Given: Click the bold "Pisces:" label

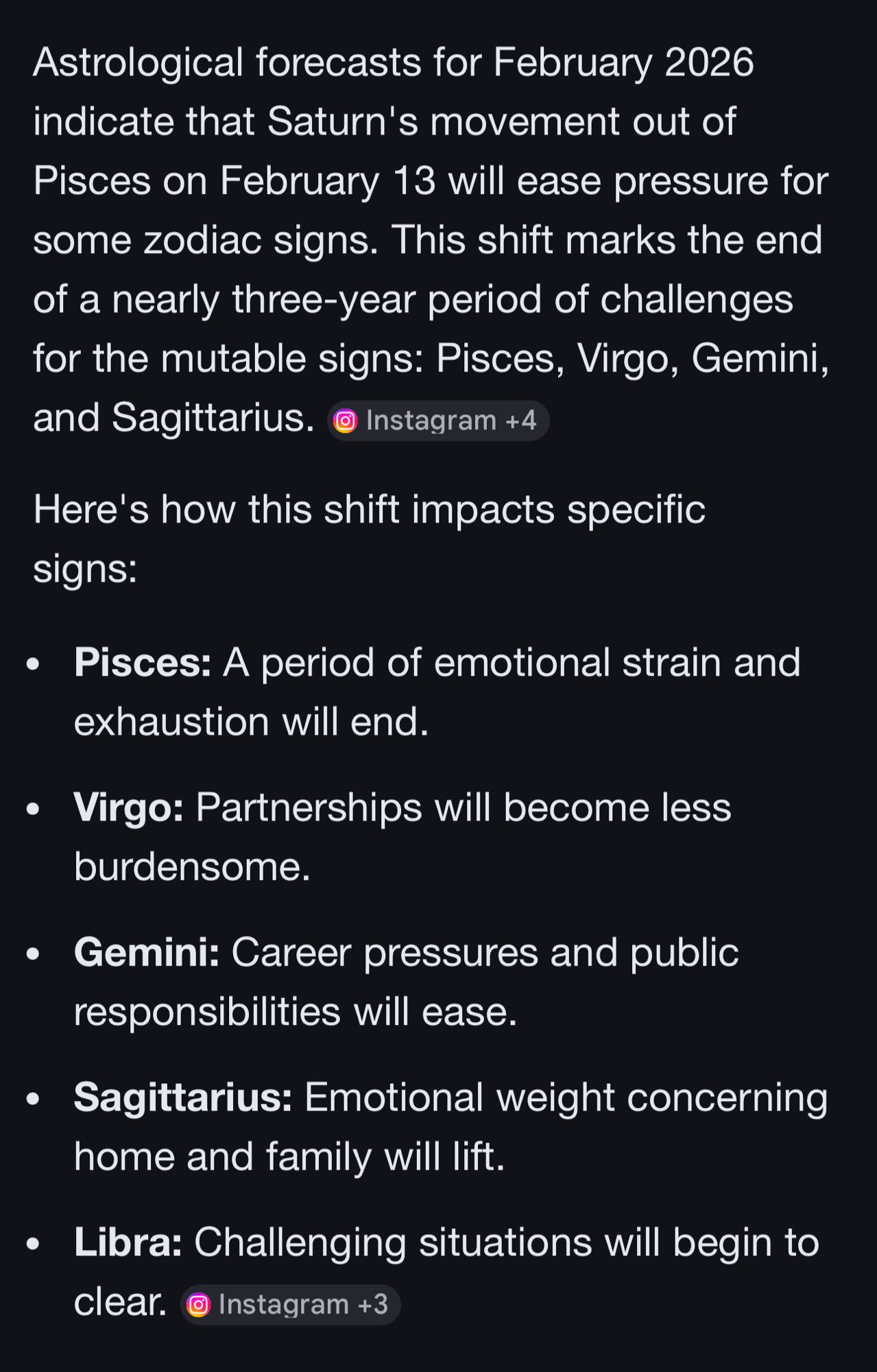Looking at the screenshot, I should tap(143, 663).
